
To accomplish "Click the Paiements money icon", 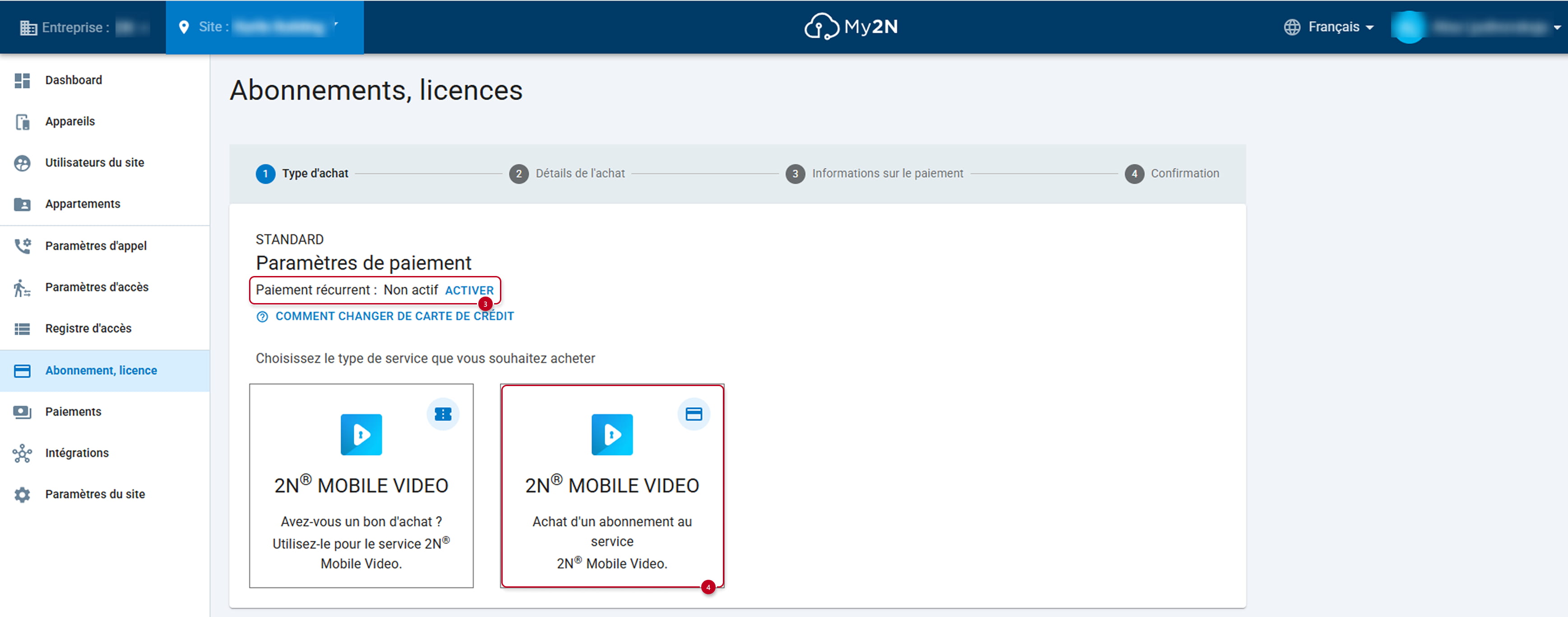I will 22,412.
